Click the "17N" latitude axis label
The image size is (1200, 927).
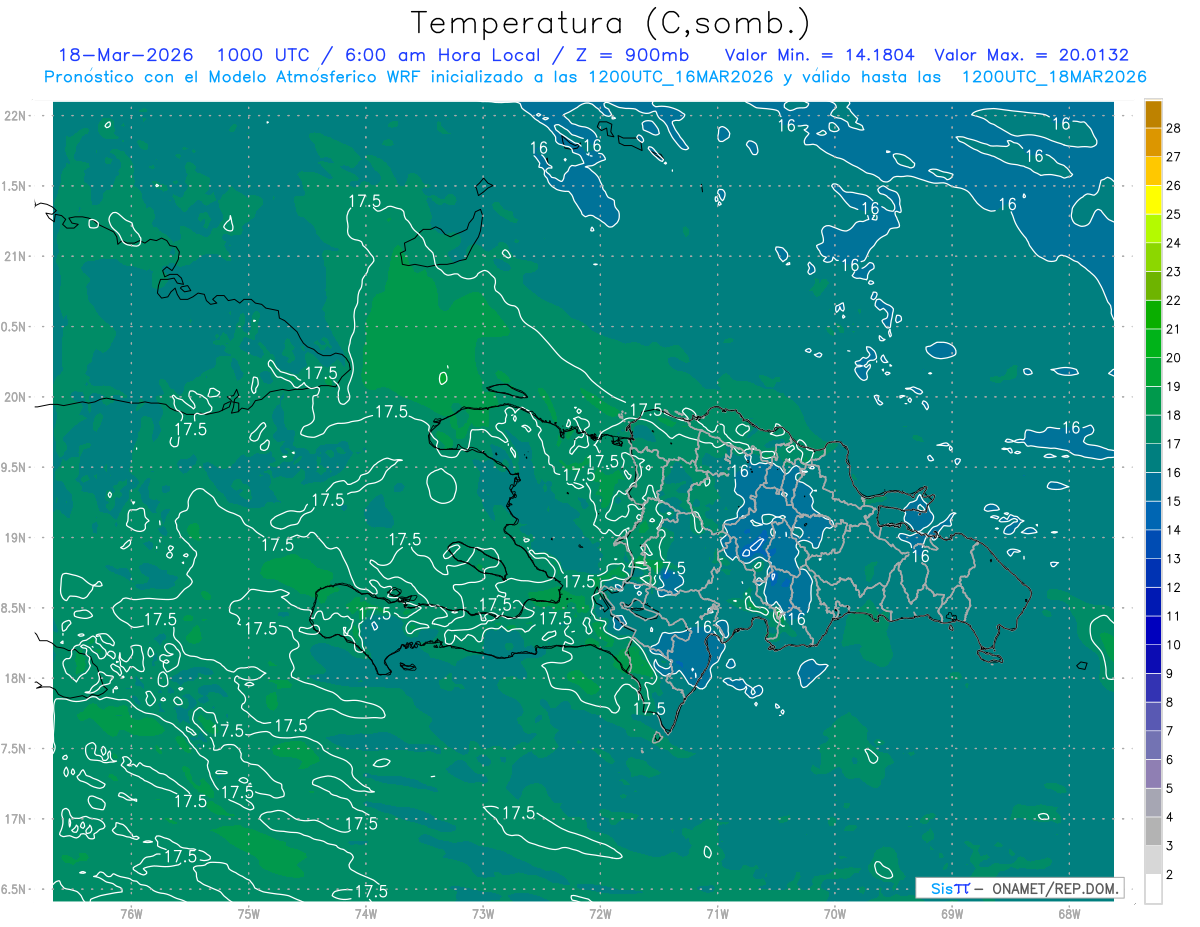point(17,819)
